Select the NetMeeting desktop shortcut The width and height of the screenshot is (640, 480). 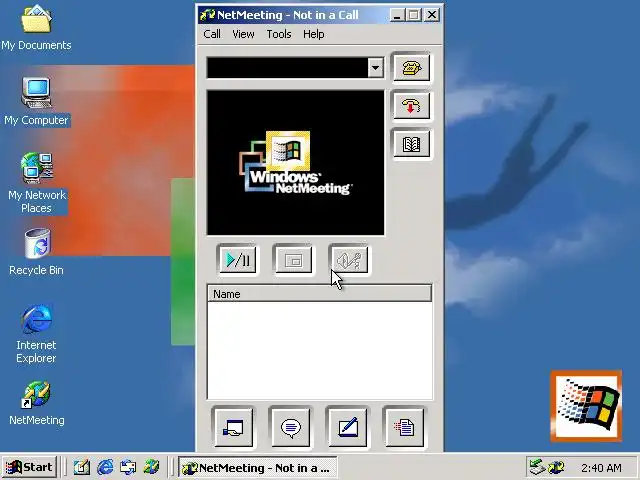click(37, 403)
